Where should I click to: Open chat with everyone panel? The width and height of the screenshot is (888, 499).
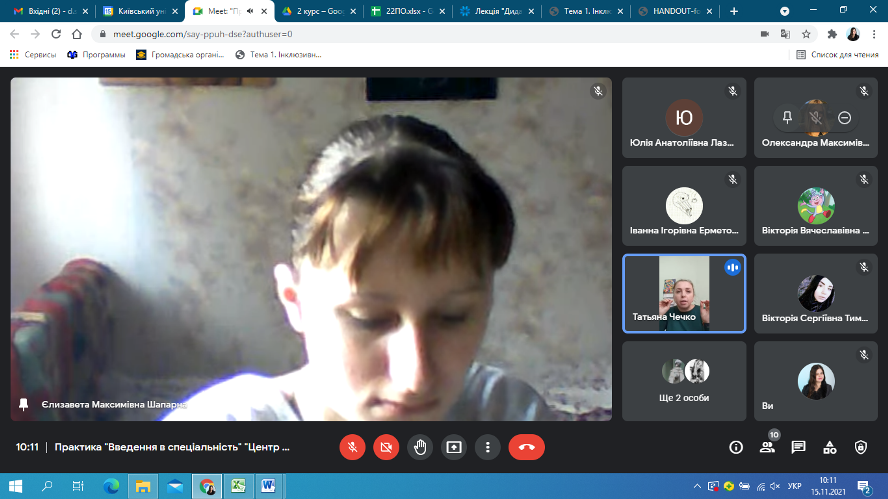click(799, 447)
